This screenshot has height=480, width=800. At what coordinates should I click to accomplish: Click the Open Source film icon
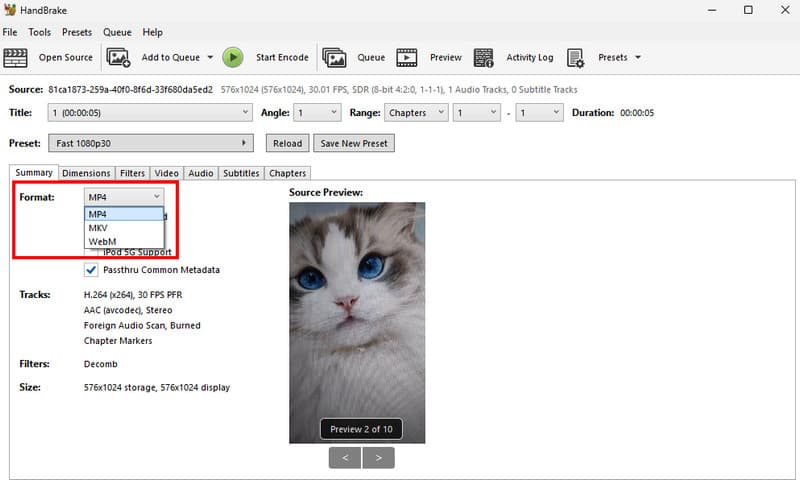(16, 58)
